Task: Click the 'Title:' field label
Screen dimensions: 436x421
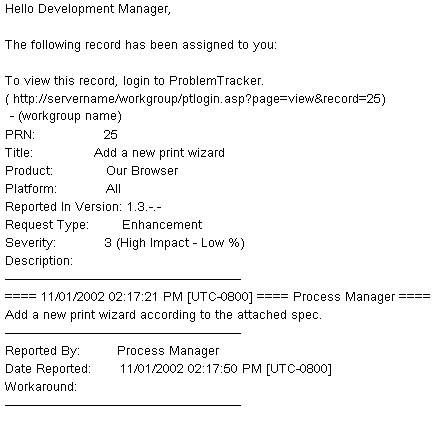Action: pos(19,153)
